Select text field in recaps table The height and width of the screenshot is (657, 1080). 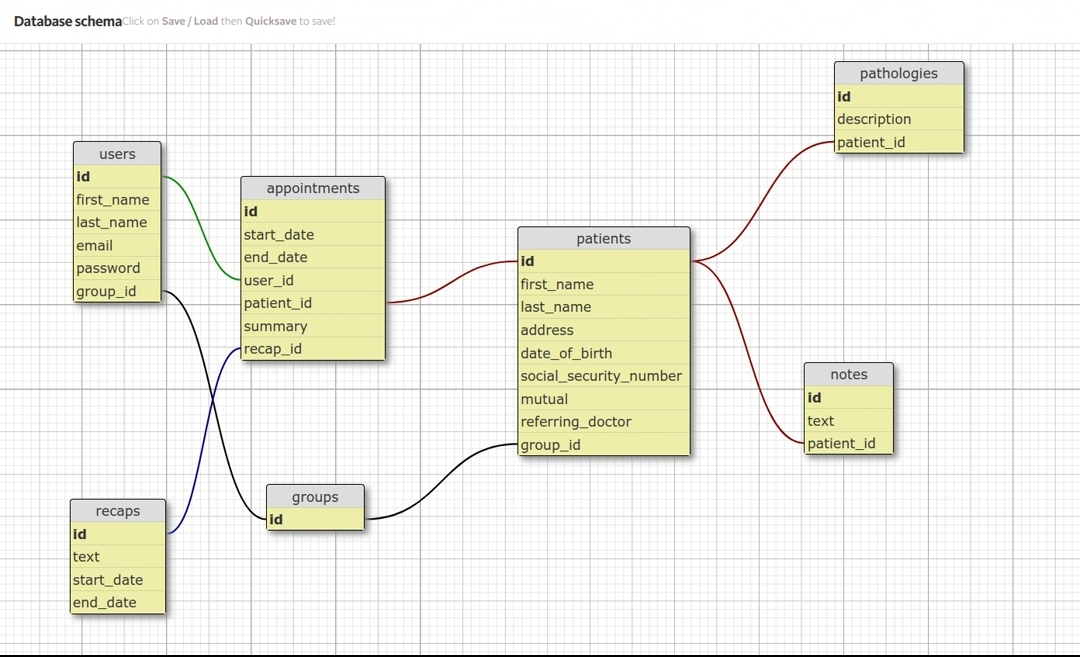click(x=118, y=557)
